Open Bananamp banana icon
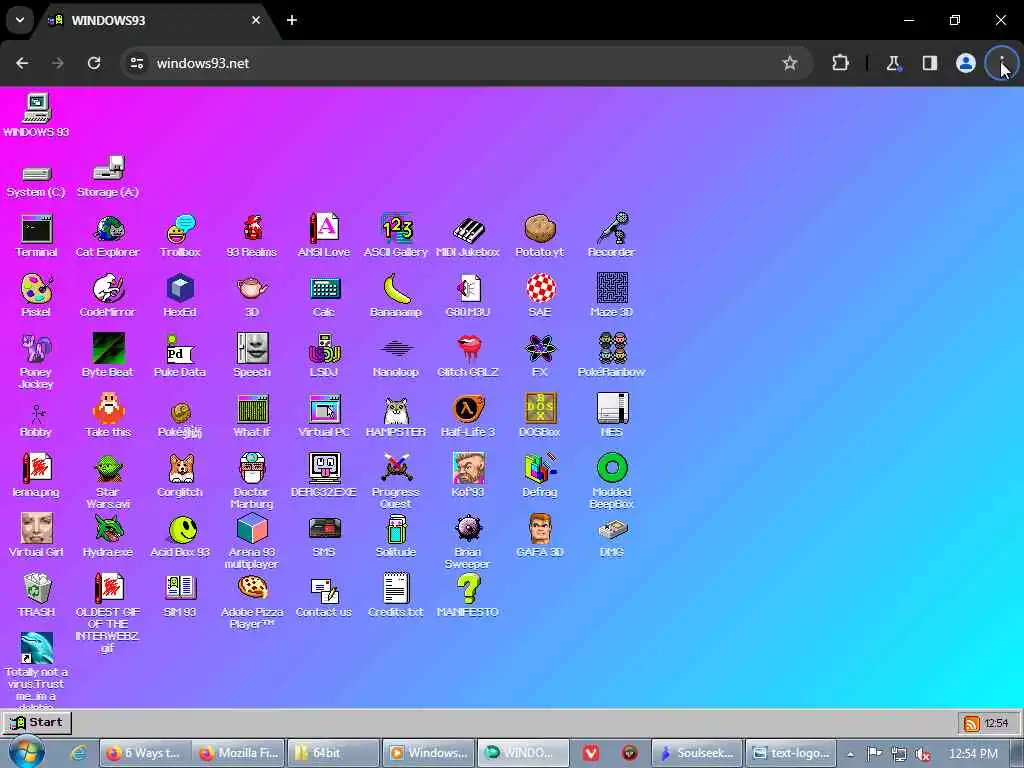 pos(396,289)
